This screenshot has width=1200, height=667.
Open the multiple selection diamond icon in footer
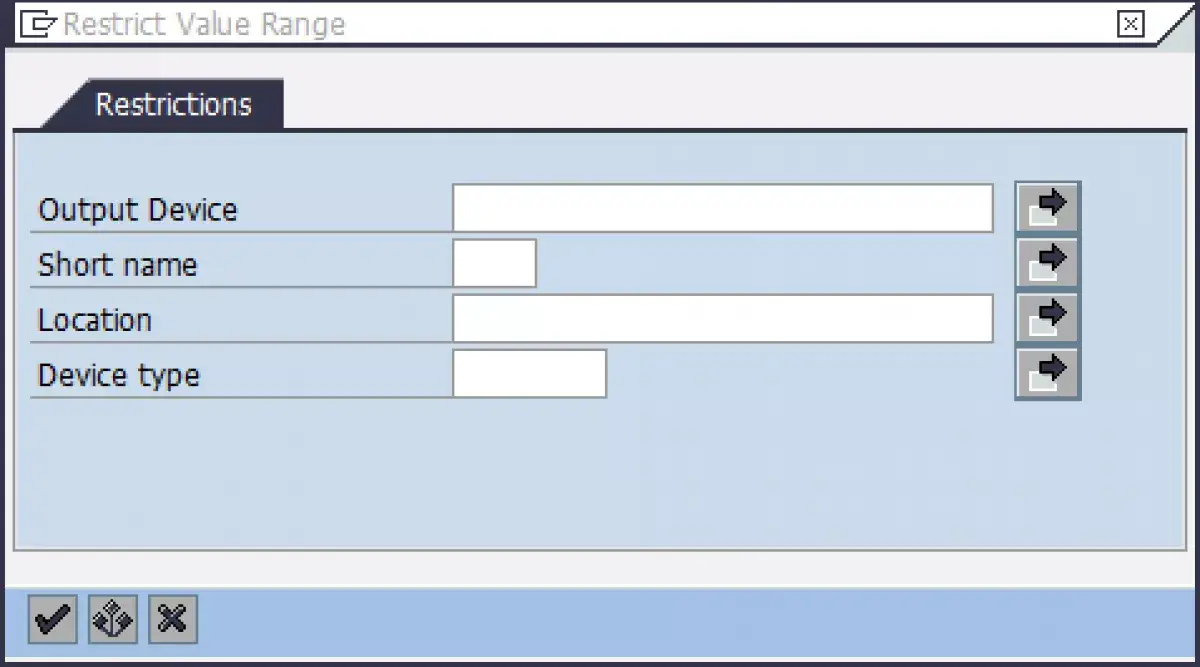coord(113,620)
